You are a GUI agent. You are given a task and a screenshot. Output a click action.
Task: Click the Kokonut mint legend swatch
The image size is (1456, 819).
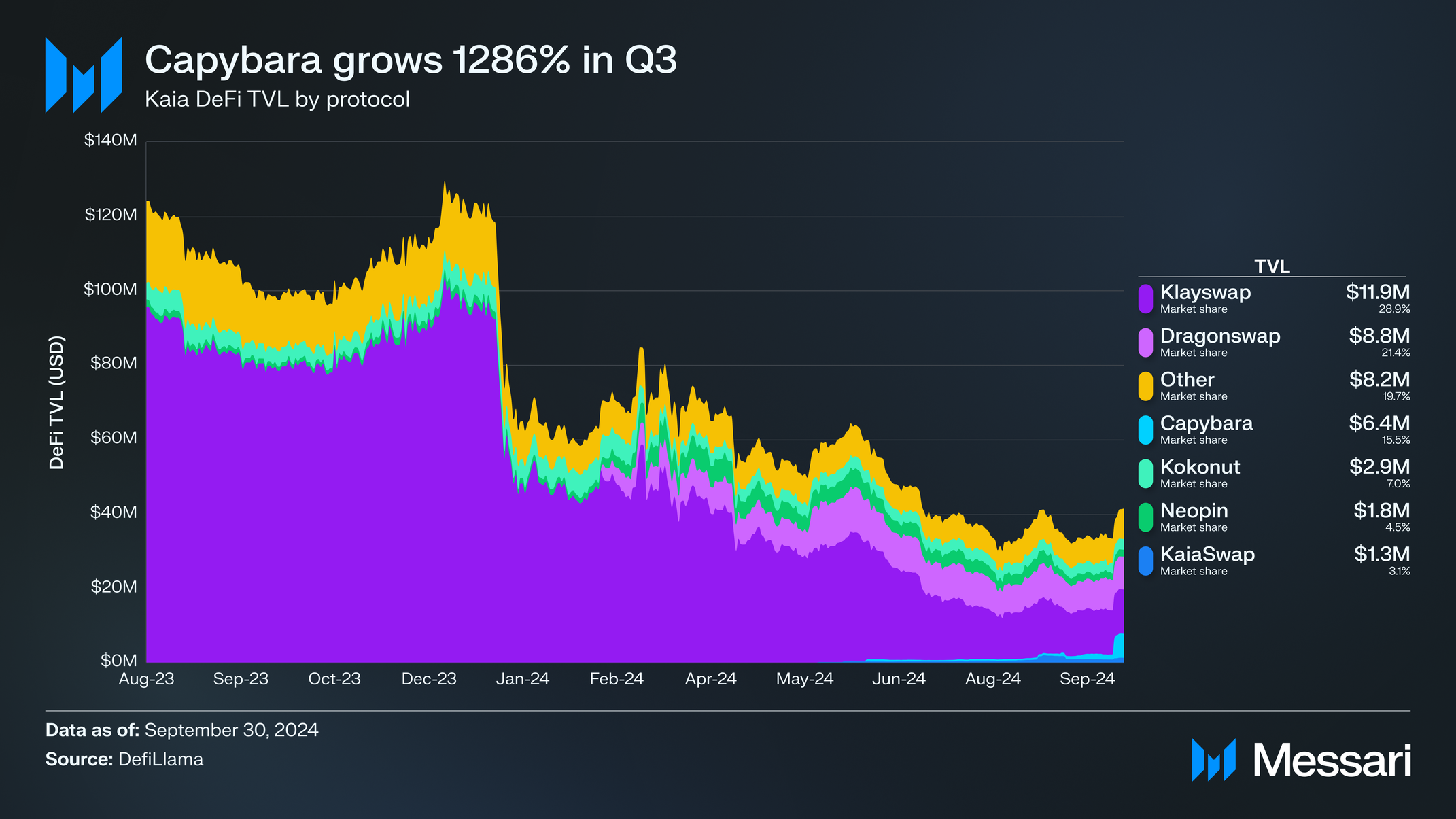point(1145,474)
